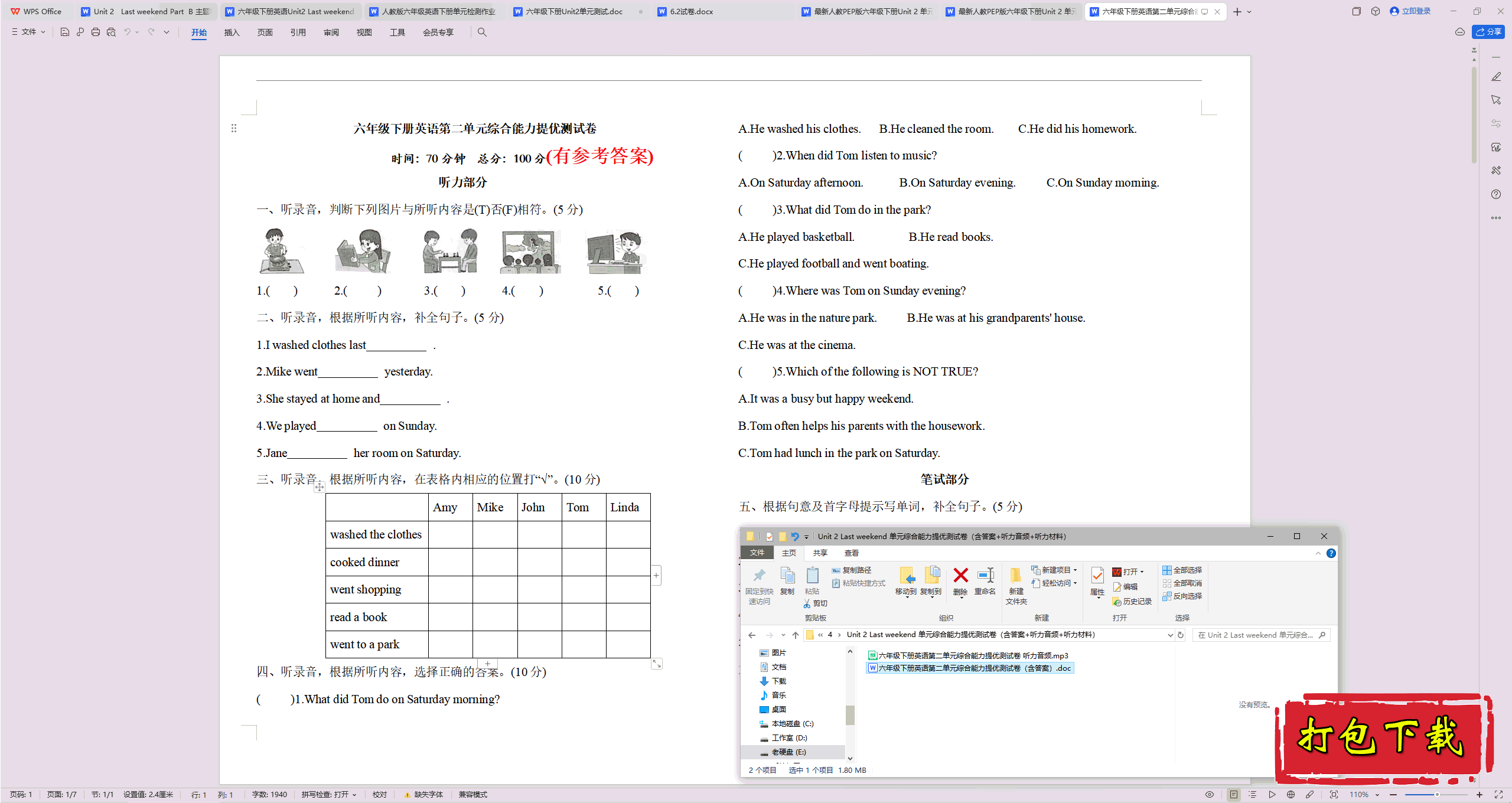Collapse the Explorer ribbon with chevron
The height and width of the screenshot is (803, 1512).
(x=1318, y=553)
